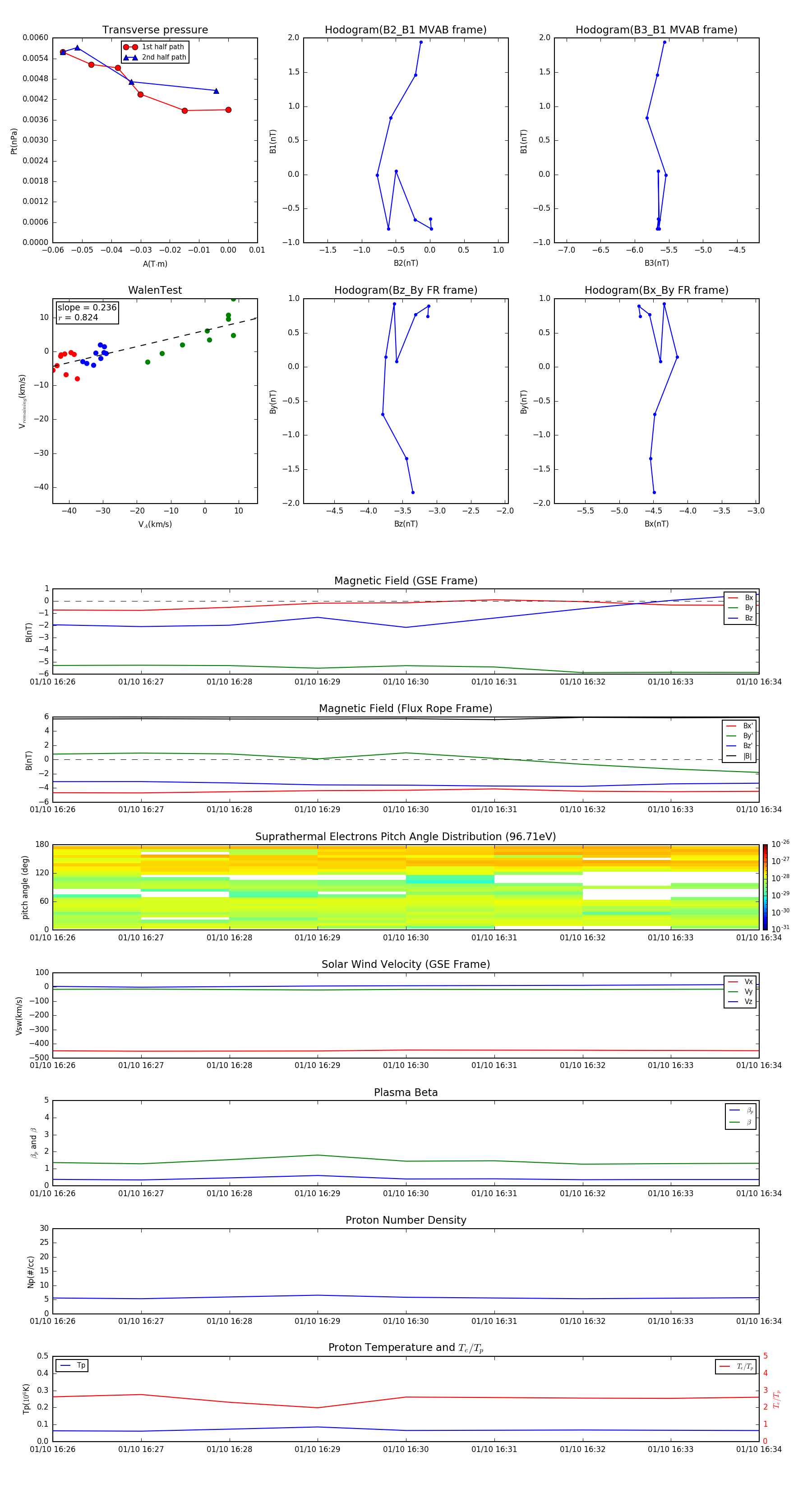
Task: Click the "Suprathermal Electrons Pitch Angle Distribution" title
Action: tap(405, 837)
